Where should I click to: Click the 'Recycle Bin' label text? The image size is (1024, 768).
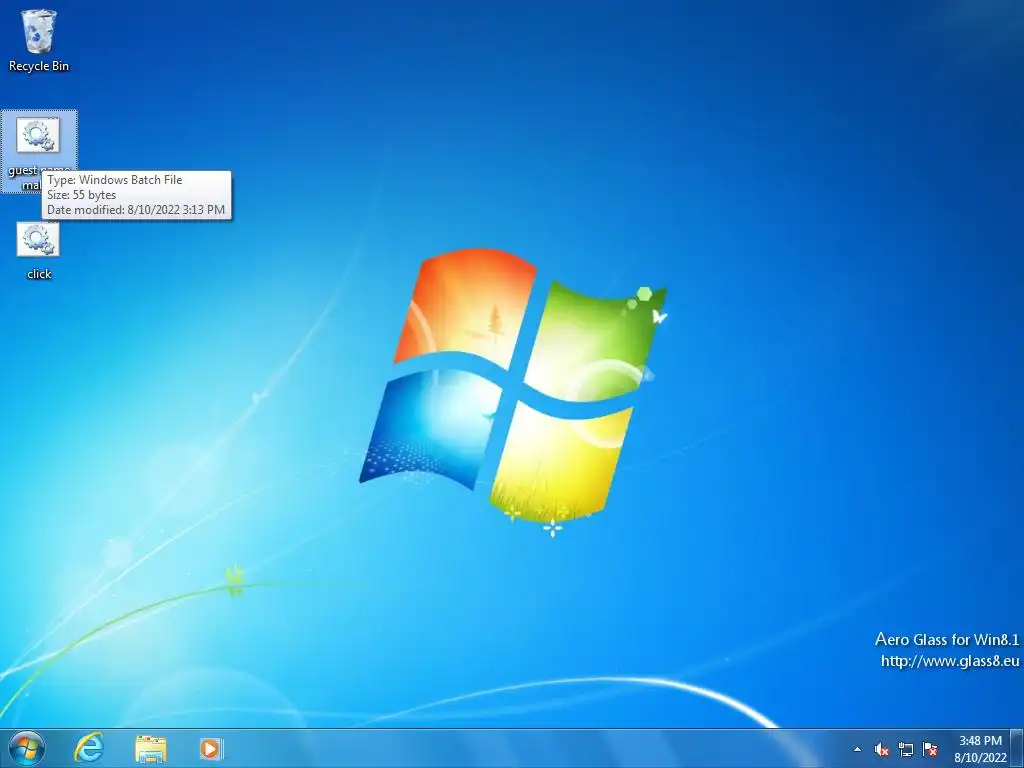click(x=39, y=66)
